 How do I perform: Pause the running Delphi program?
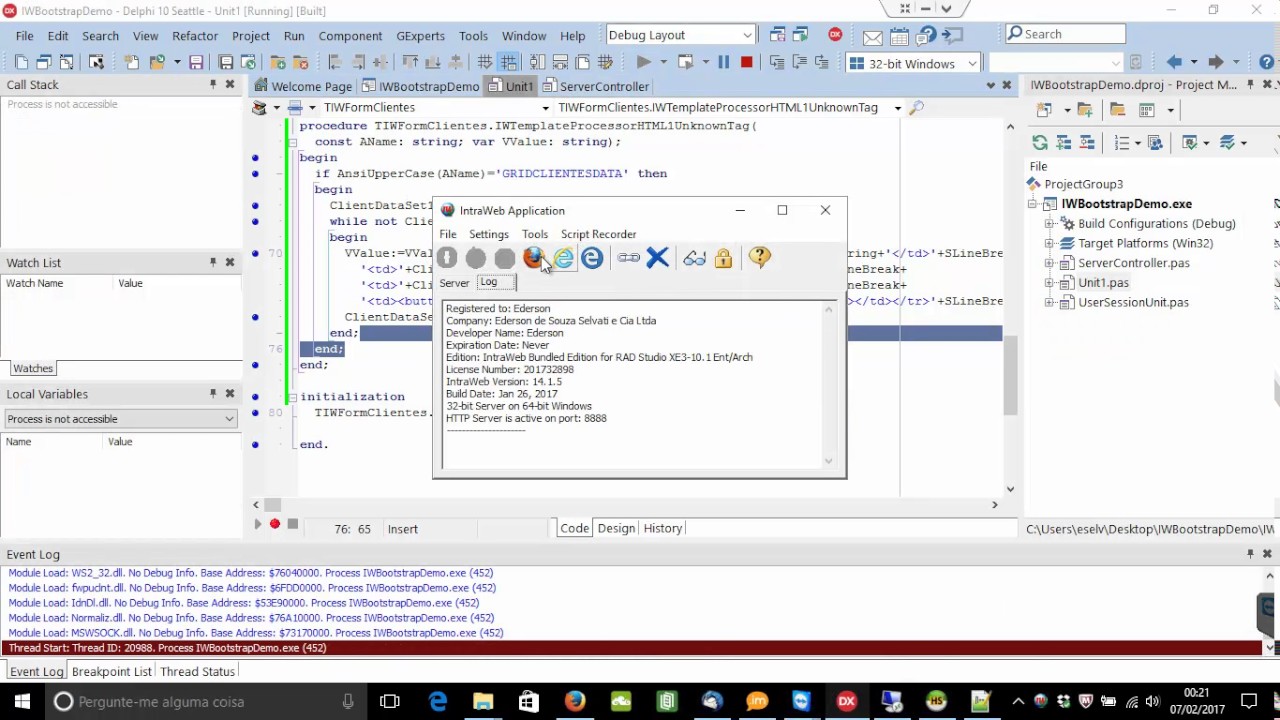pos(723,62)
